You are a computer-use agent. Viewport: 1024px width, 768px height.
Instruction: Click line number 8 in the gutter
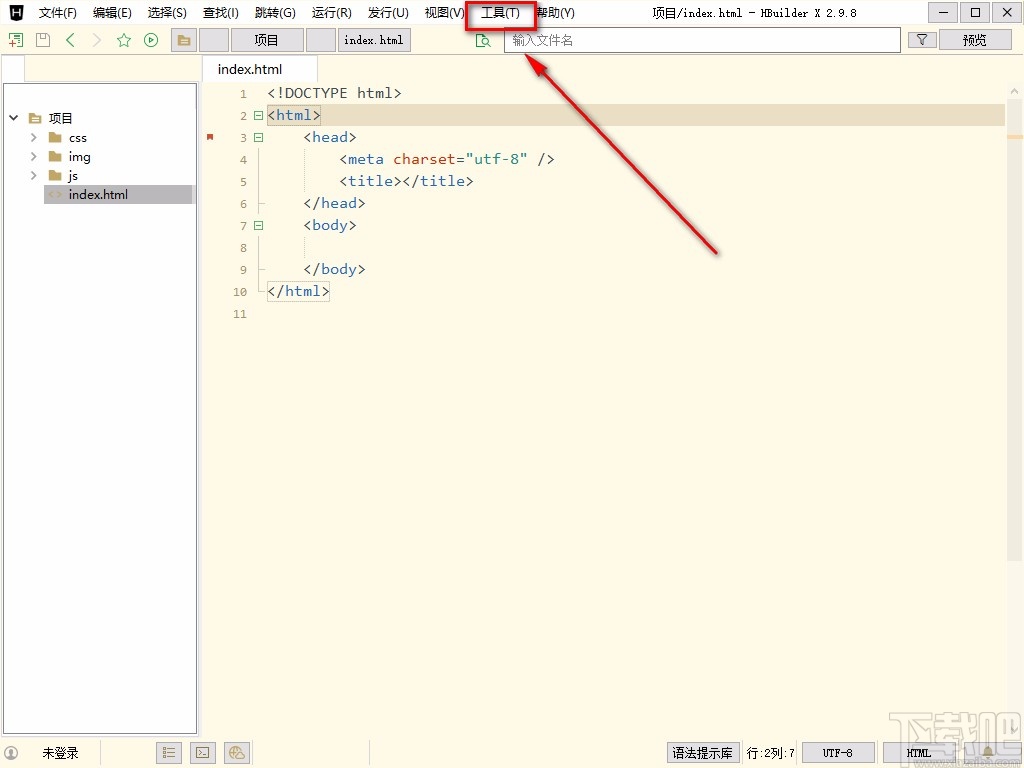tap(243, 248)
